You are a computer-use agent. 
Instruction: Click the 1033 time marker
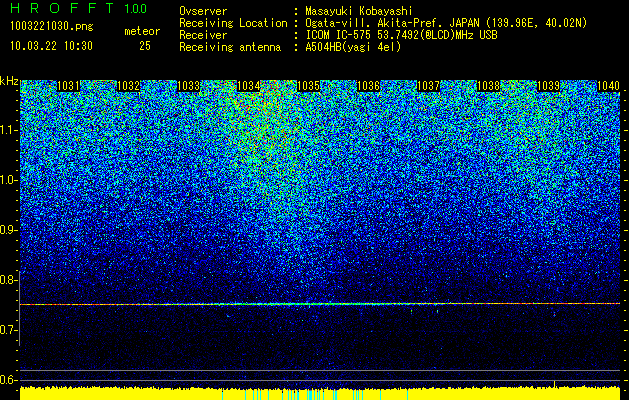[x=188, y=86]
